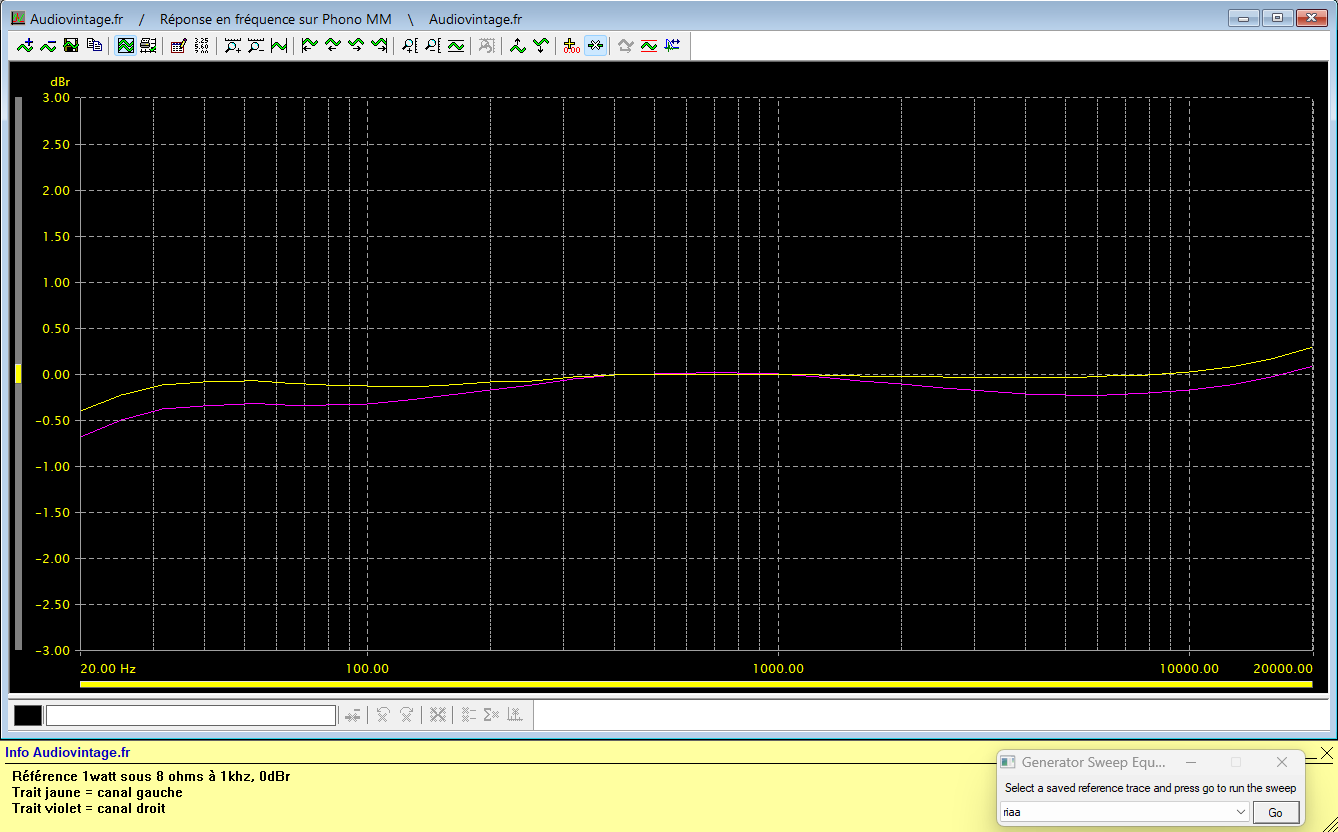1338x832 pixels.
Task: Click the copy graph to clipboard icon
Action: pyautogui.click(x=95, y=45)
